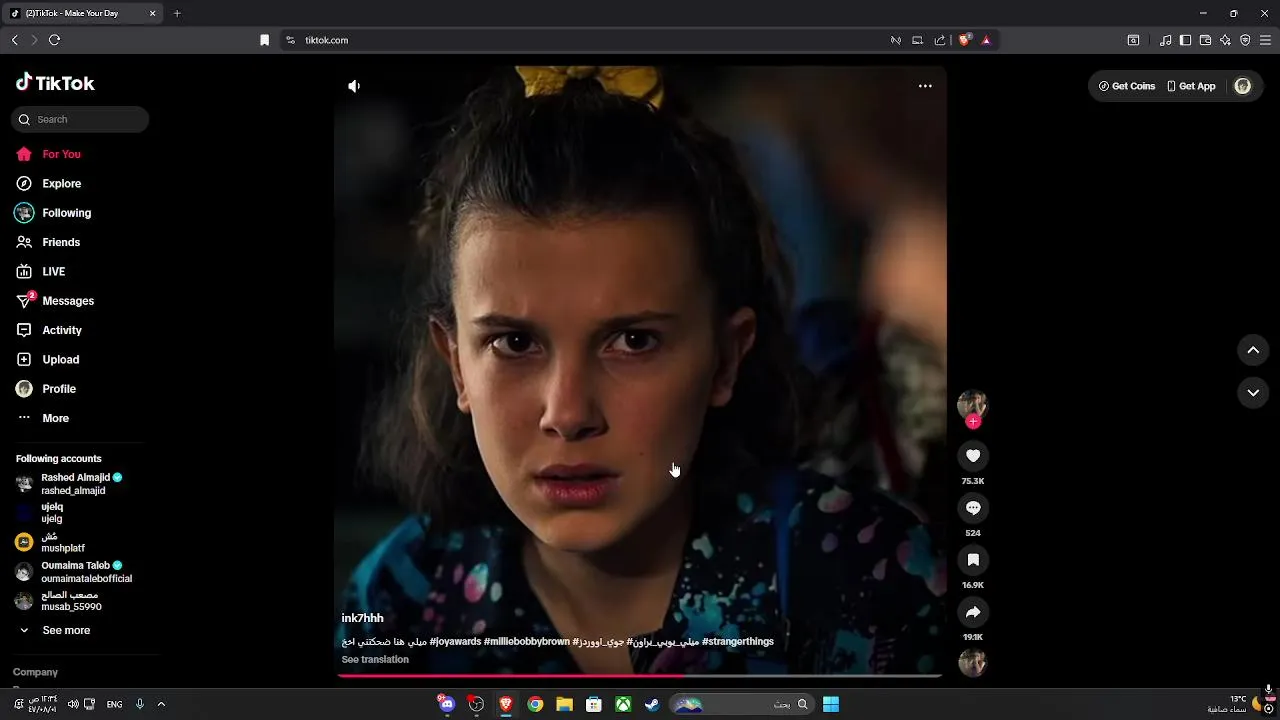Open Leo AI sparkle icon in toolbar

point(1225,40)
